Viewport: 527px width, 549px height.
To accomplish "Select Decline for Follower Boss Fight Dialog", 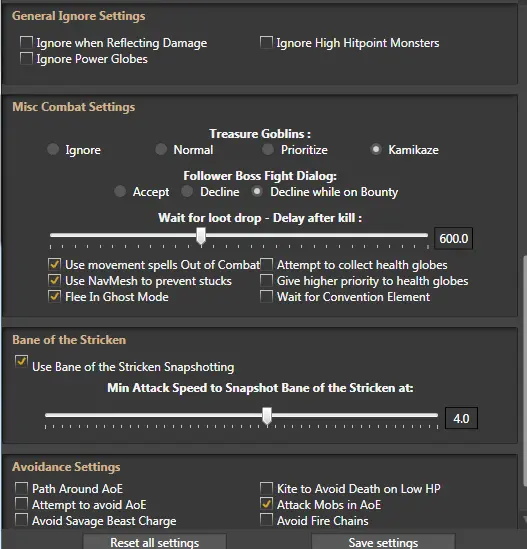I will pos(187,192).
